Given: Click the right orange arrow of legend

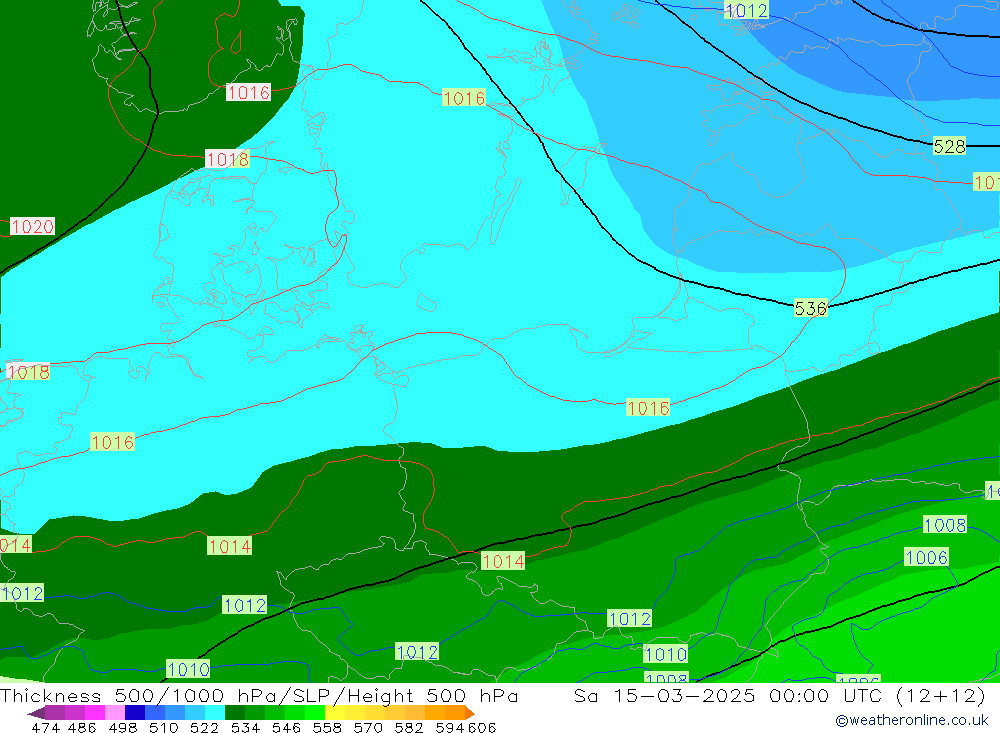Looking at the screenshot, I should (x=470, y=712).
